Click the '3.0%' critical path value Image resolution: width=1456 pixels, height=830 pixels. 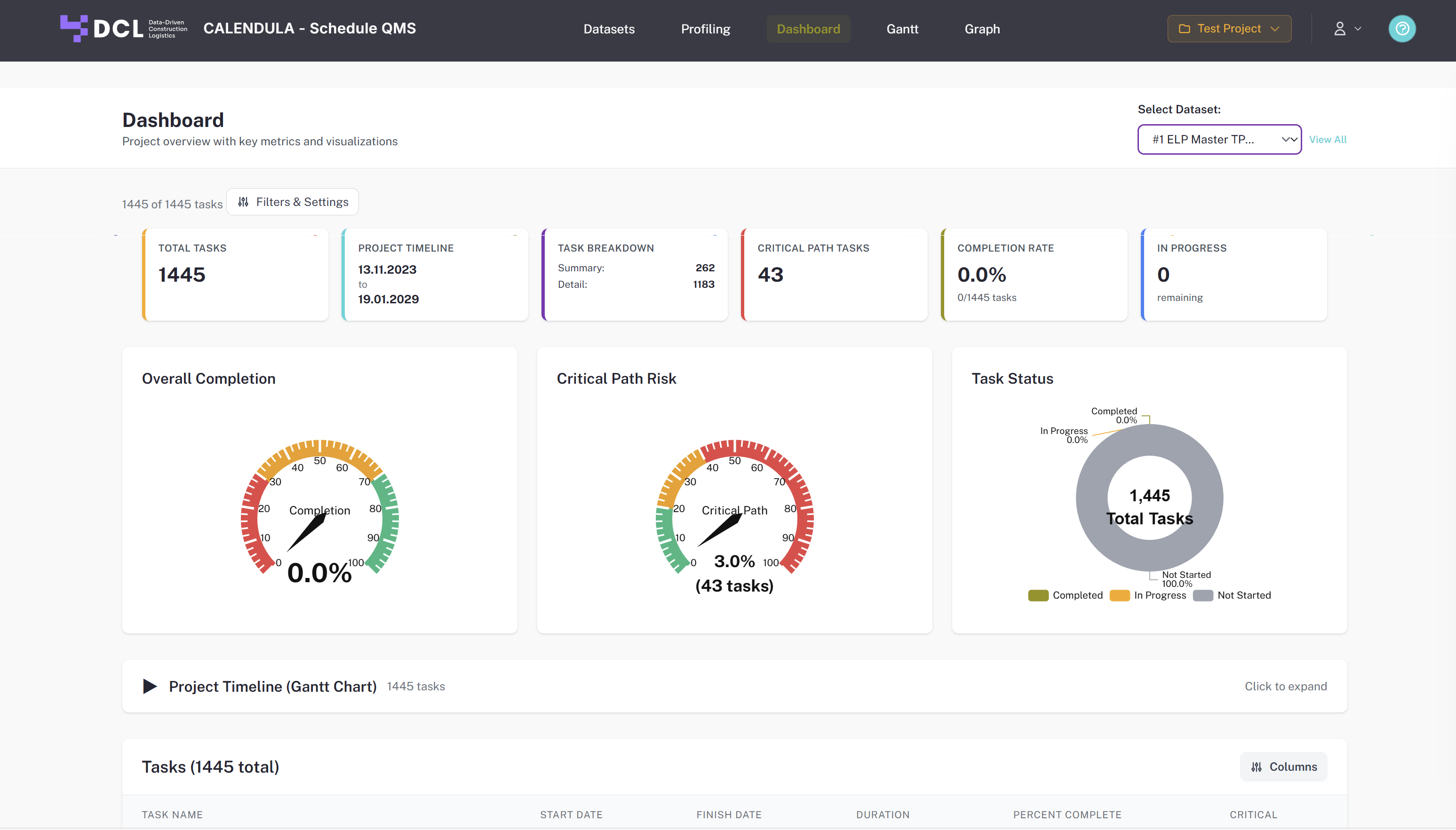coord(734,561)
